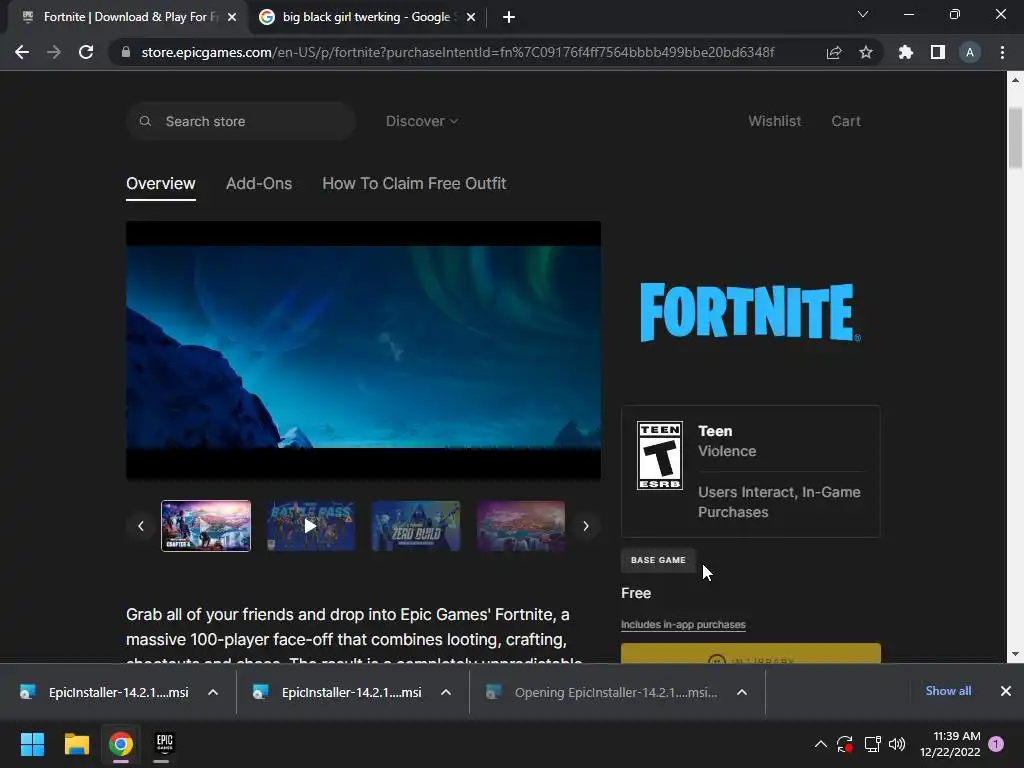This screenshot has width=1024, height=768.
Task: Play the Battle Pass video thumbnail
Action: click(311, 526)
